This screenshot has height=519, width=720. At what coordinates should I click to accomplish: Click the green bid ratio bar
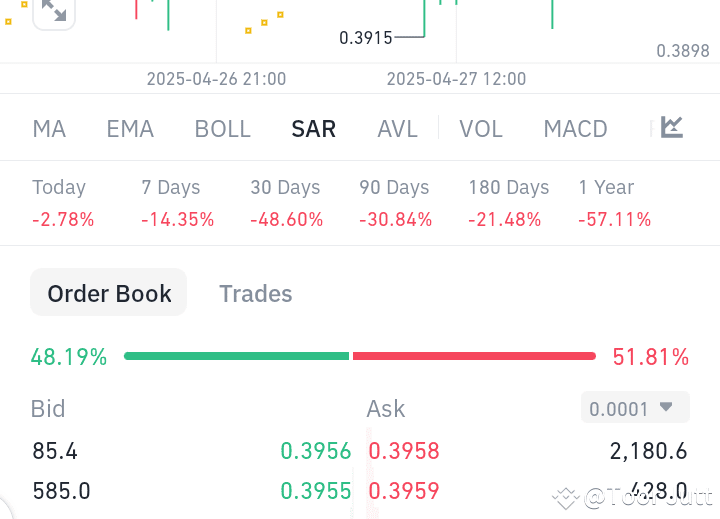(236, 356)
